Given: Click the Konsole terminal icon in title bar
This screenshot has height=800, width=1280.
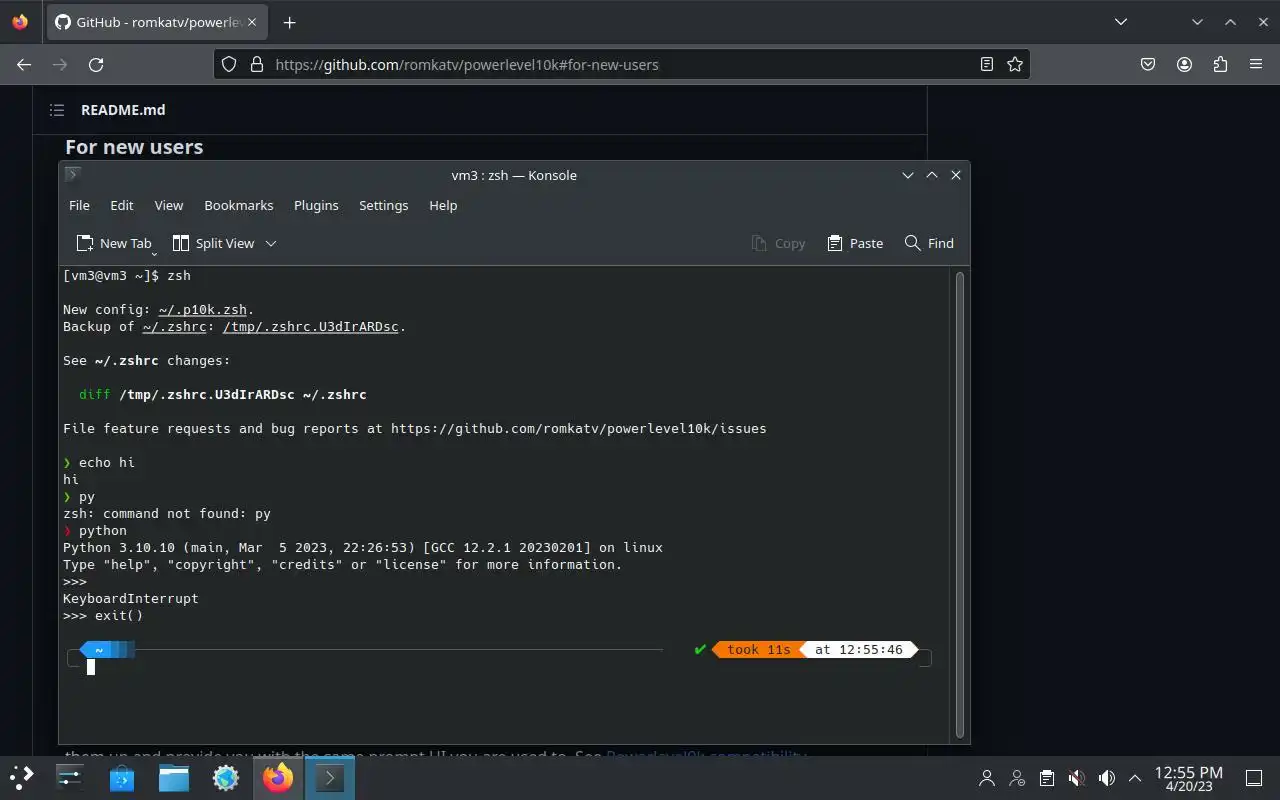Looking at the screenshot, I should coord(72,174).
